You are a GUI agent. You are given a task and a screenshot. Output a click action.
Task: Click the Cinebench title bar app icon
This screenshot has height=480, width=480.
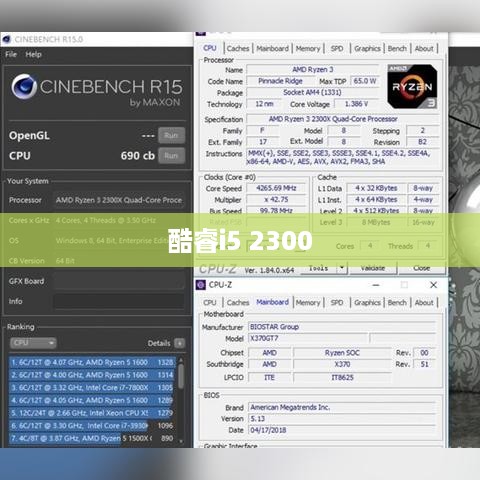coord(7,39)
